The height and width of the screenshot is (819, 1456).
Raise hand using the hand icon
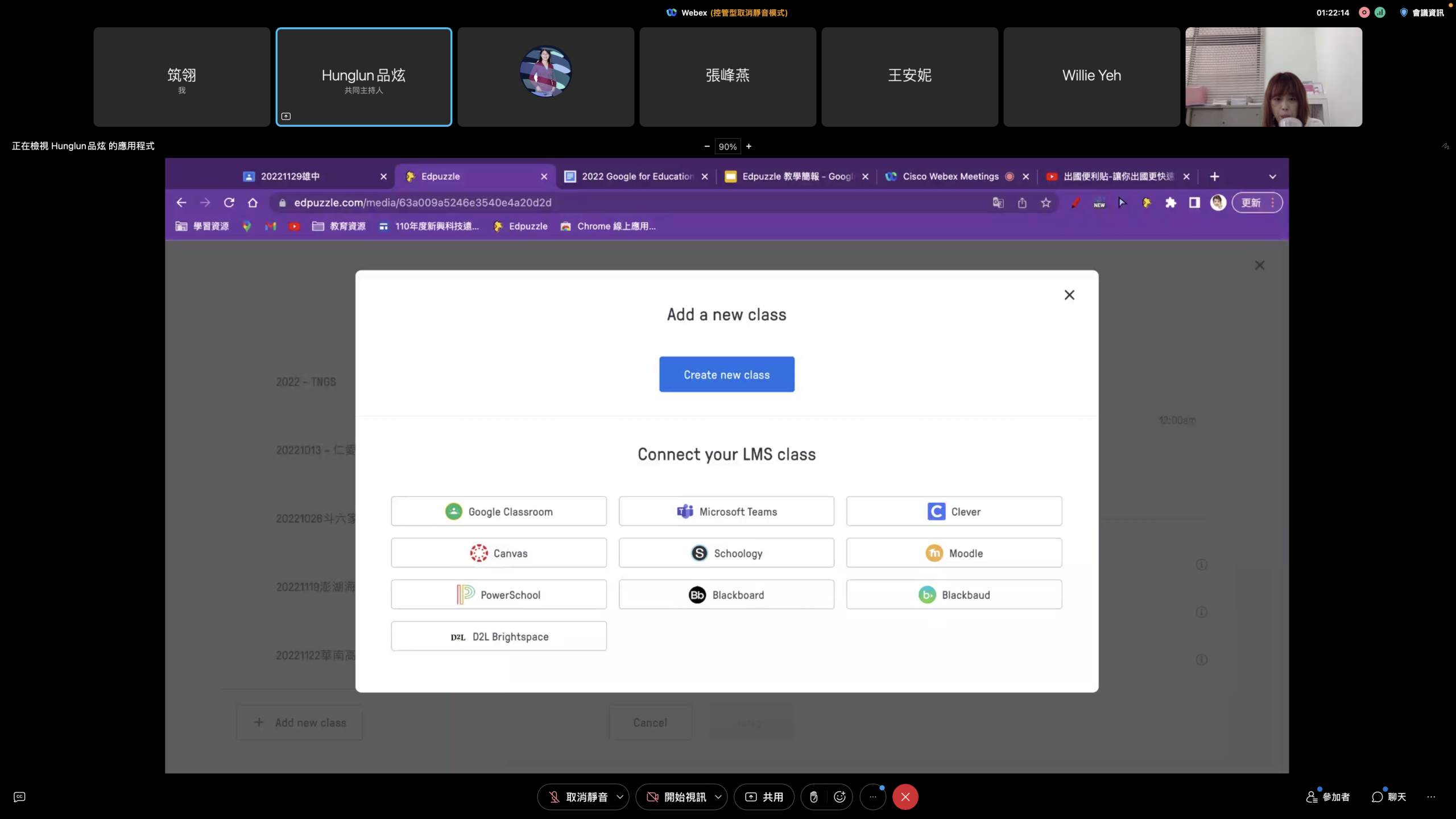pos(814,797)
